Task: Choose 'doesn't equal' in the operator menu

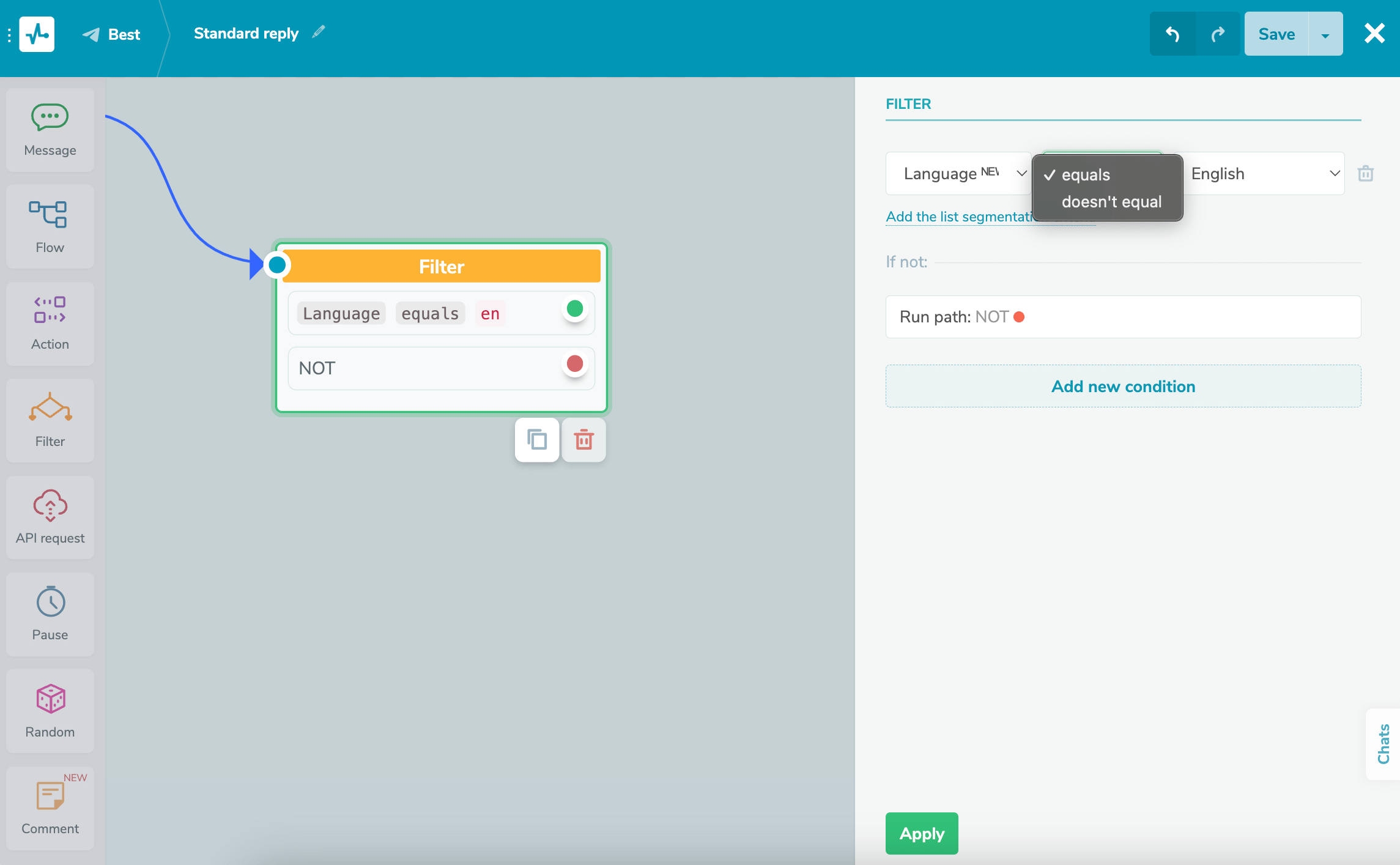Action: pos(1111,202)
